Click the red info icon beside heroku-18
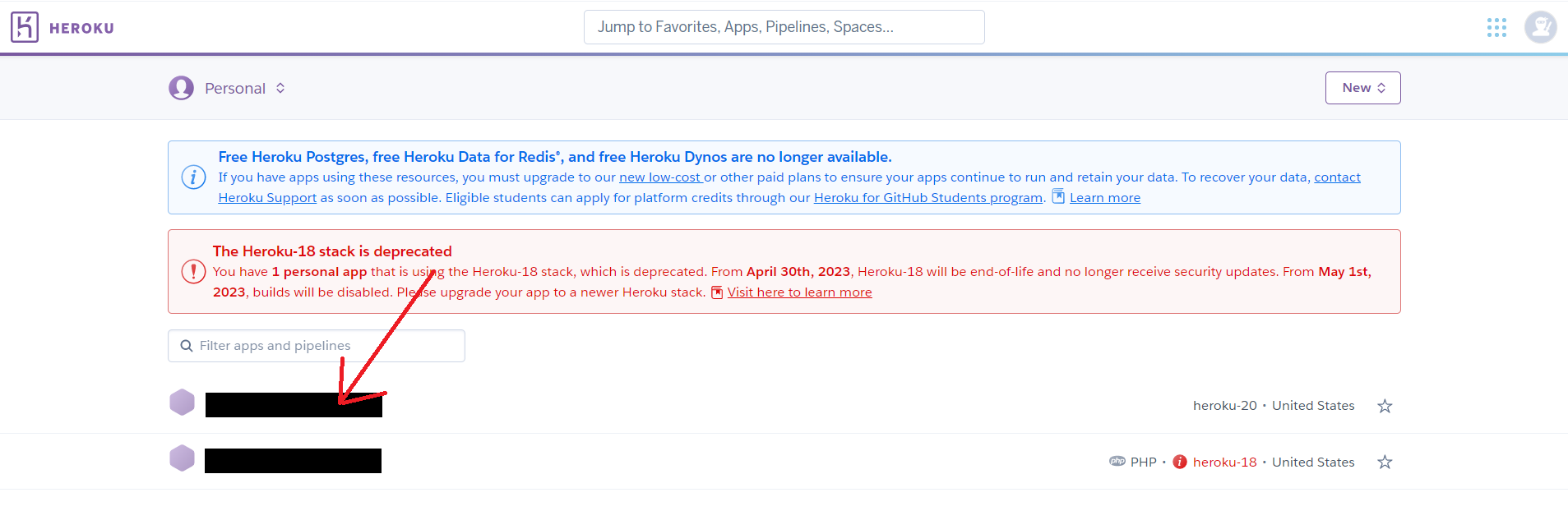 (1180, 462)
